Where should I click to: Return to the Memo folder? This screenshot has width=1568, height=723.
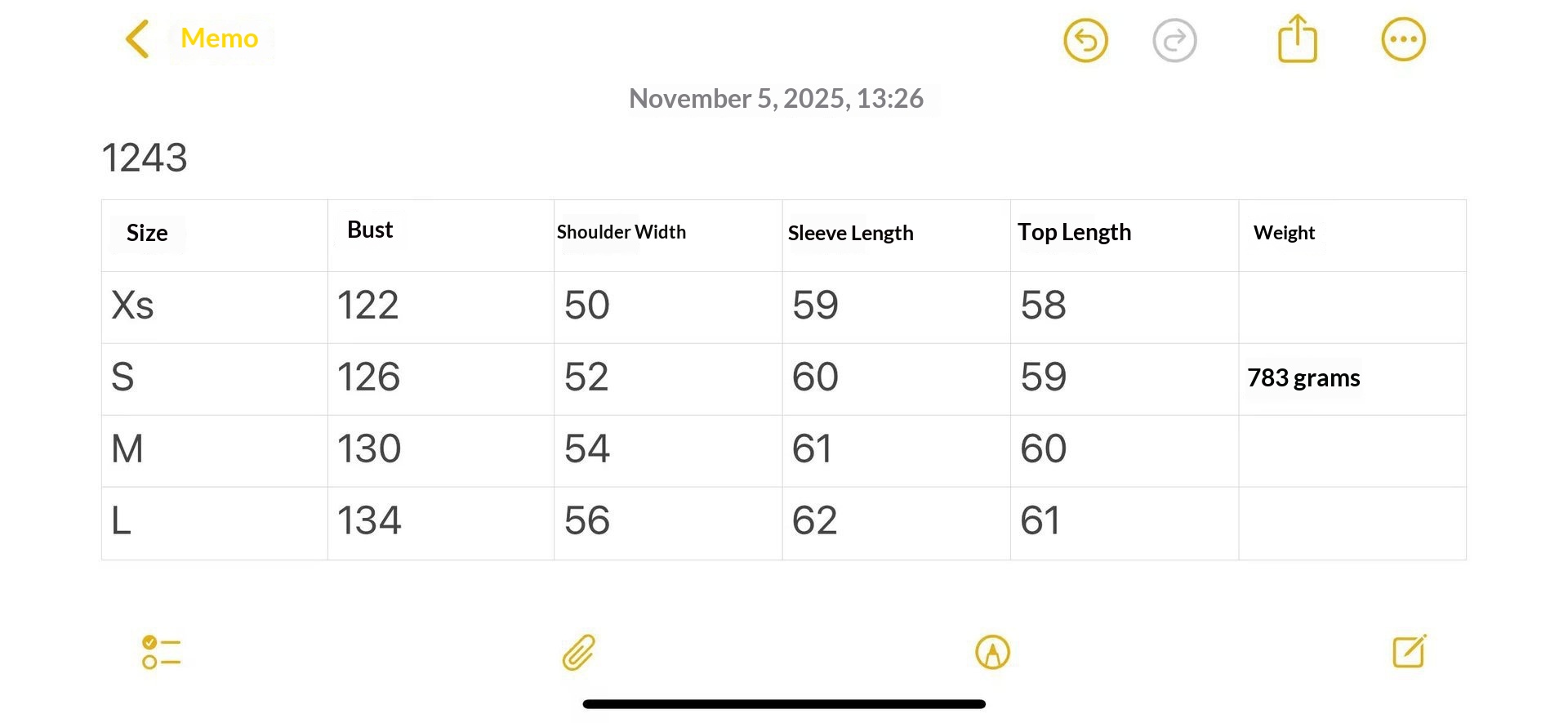pyautogui.click(x=219, y=38)
